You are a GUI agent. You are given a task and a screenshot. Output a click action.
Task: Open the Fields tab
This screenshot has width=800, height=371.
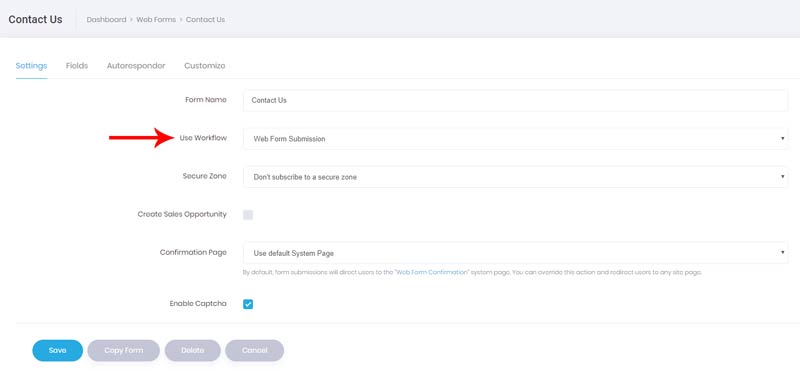[x=77, y=66]
